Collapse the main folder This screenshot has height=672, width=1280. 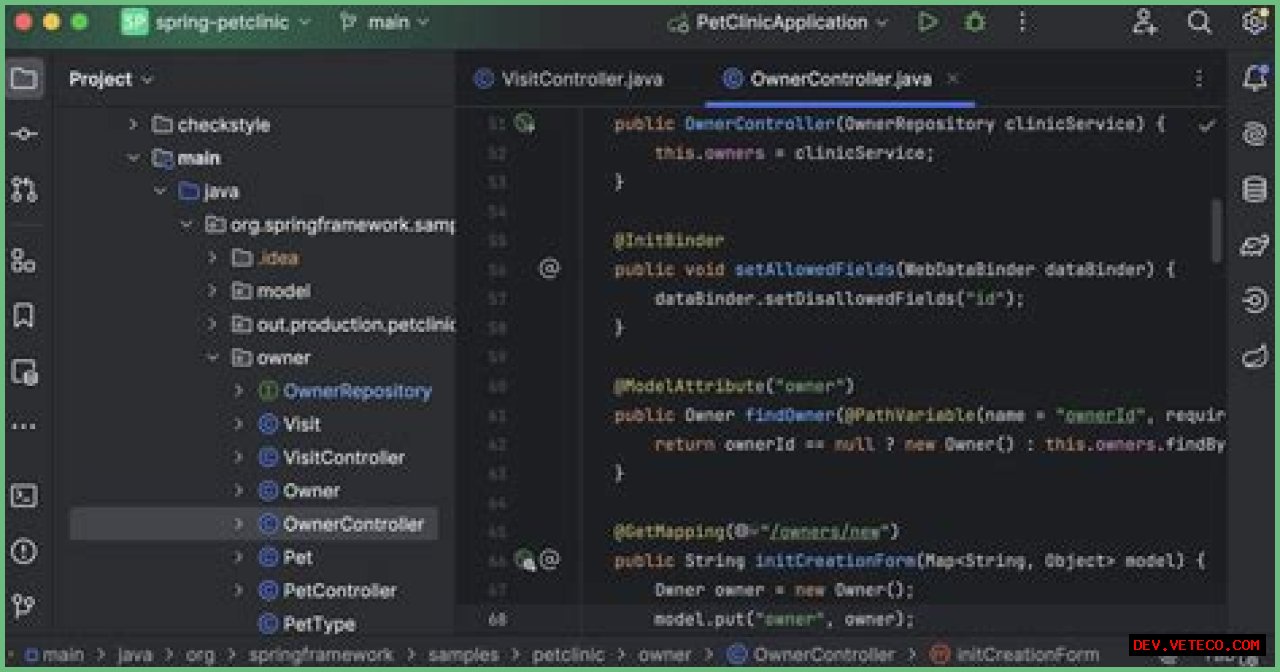coord(133,158)
